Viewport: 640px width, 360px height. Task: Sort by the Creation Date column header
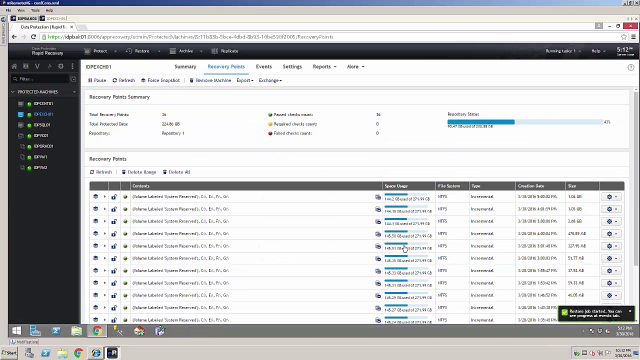click(x=531, y=186)
